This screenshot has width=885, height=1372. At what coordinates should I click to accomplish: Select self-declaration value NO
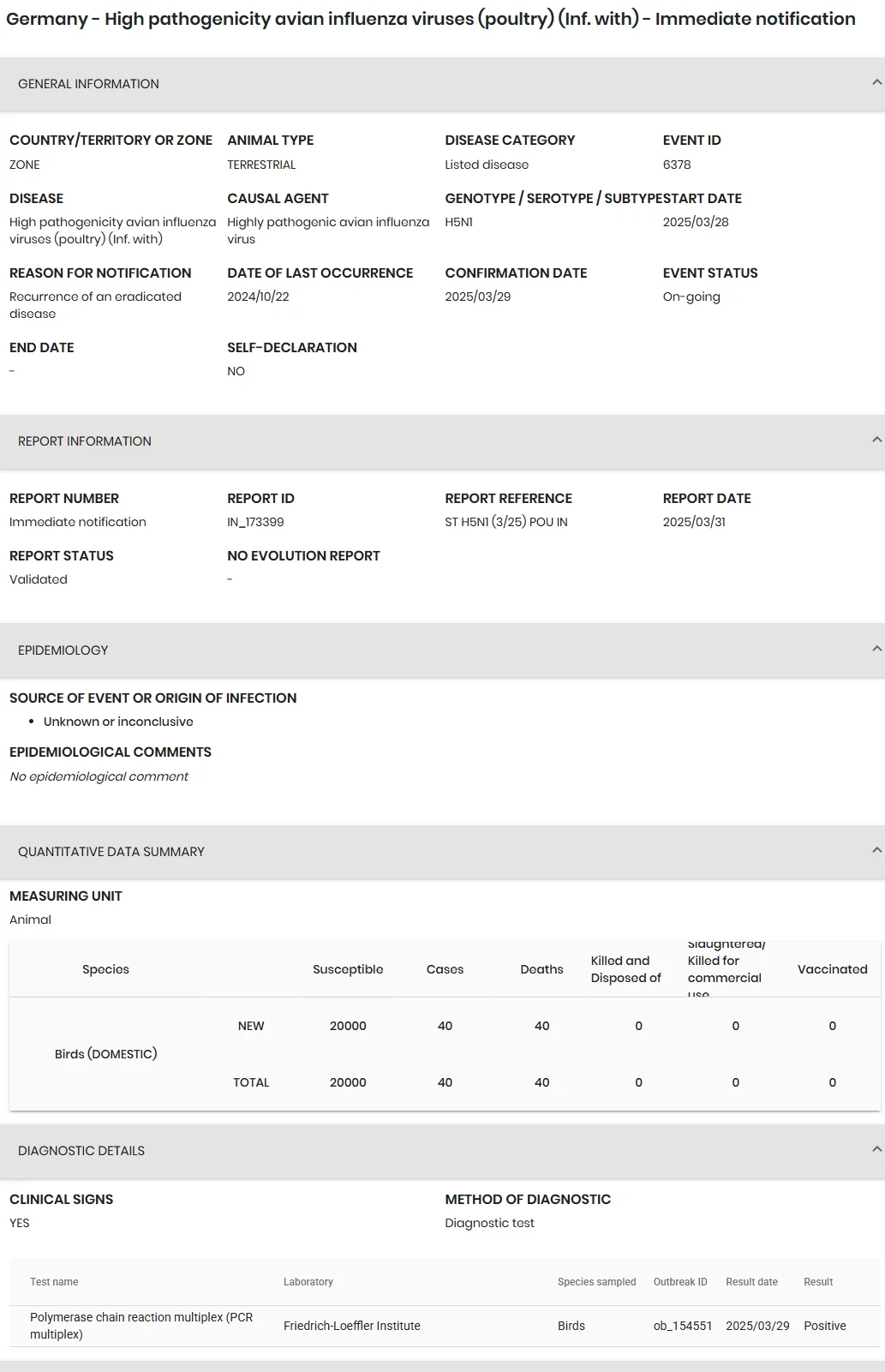236,371
